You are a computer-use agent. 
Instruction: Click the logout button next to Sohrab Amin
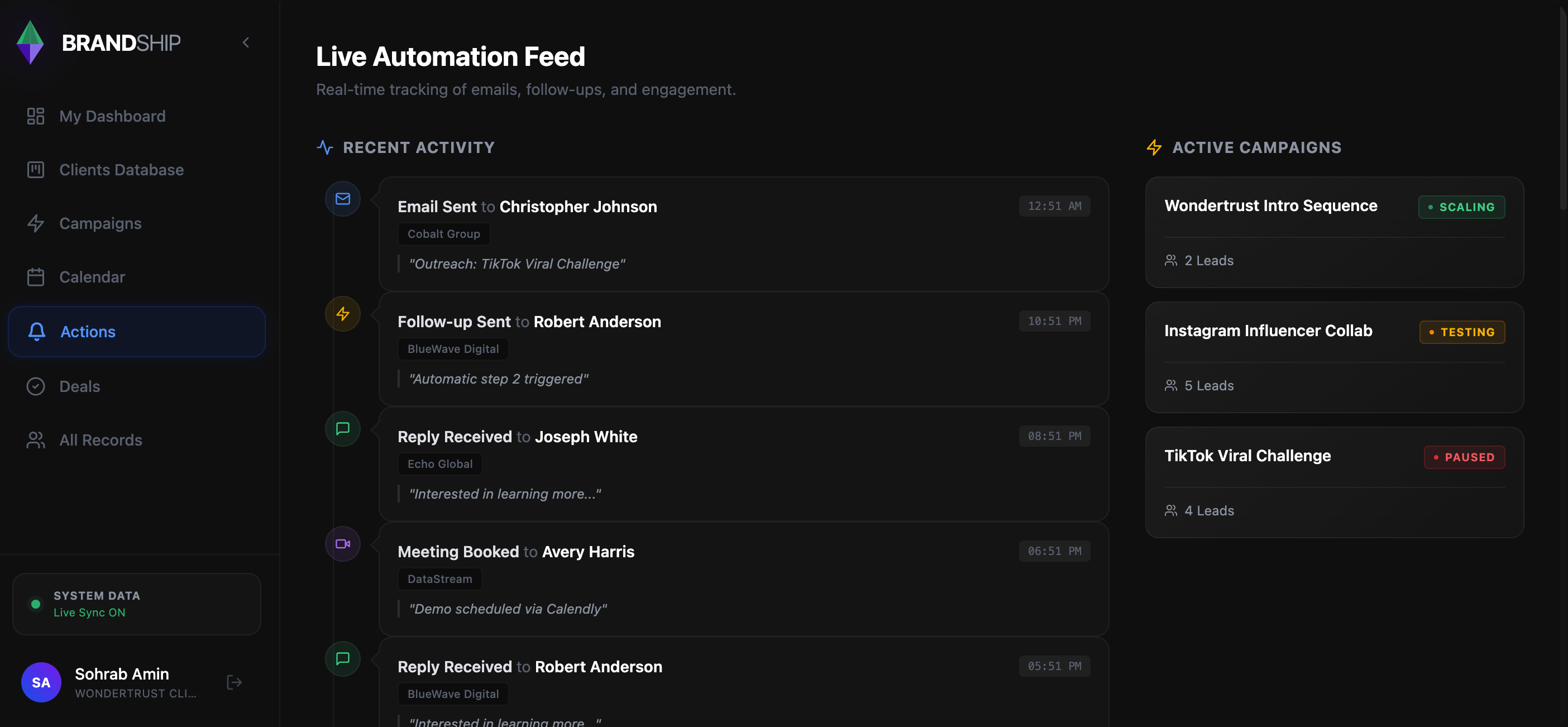[235, 682]
